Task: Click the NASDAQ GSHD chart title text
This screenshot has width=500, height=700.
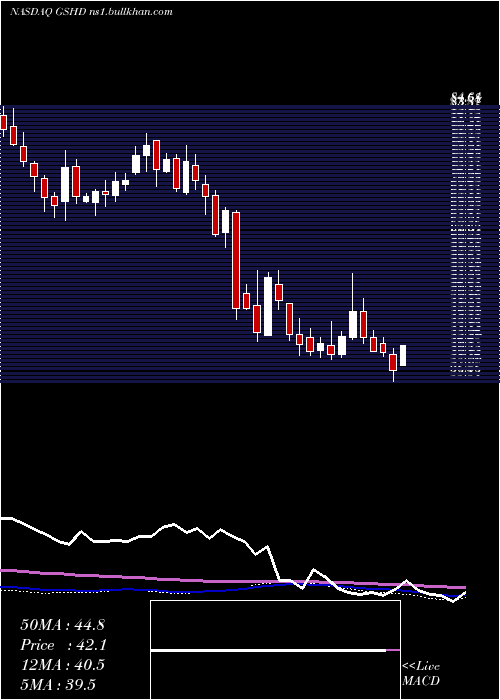Action: point(91,12)
